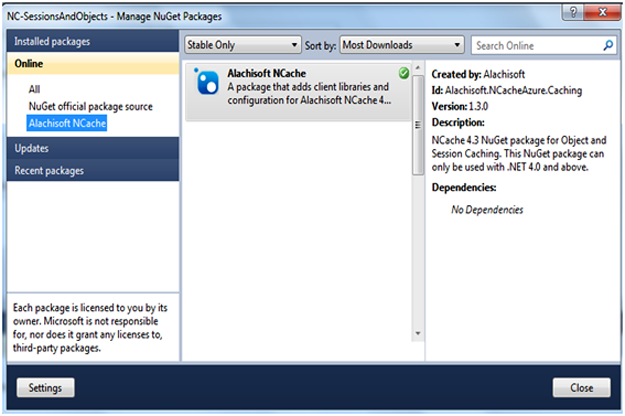Select the Online section header

pyautogui.click(x=92, y=63)
